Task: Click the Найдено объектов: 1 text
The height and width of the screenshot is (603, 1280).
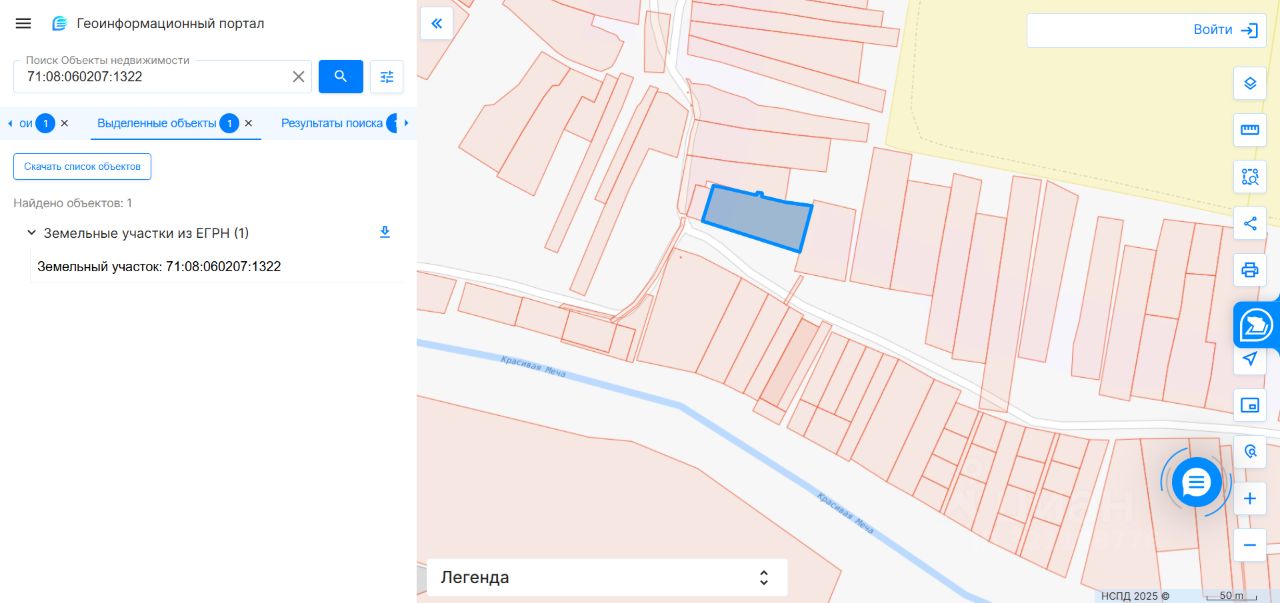Action: pos(73,203)
